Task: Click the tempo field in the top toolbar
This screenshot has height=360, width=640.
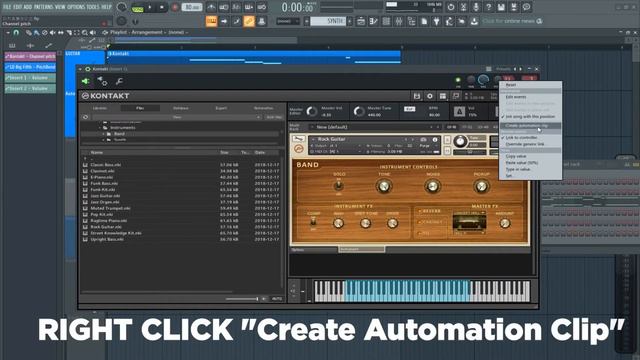Action: pyautogui.click(x=191, y=7)
